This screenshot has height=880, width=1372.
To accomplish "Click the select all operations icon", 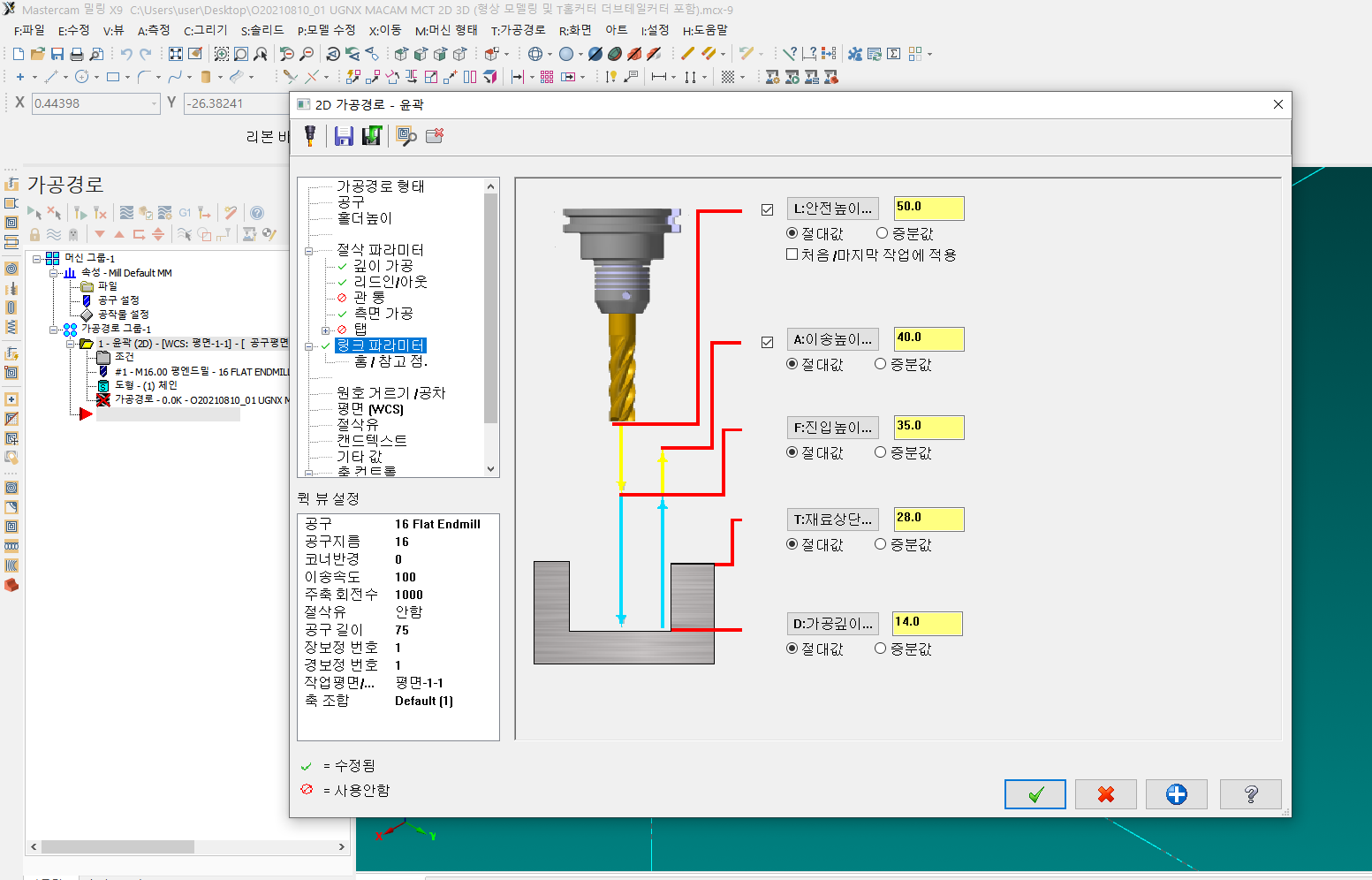I will [x=34, y=213].
